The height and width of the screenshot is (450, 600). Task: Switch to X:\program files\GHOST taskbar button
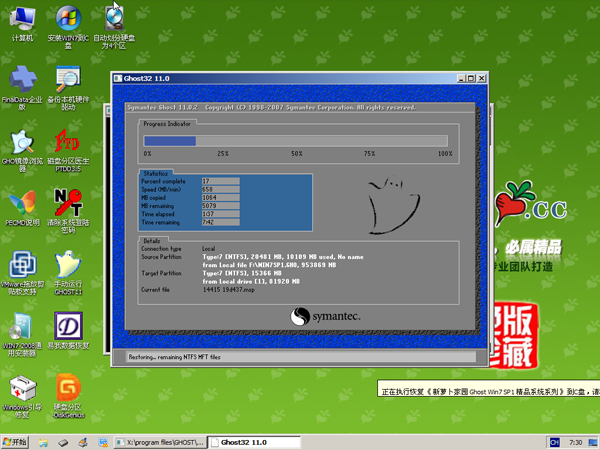click(160, 442)
